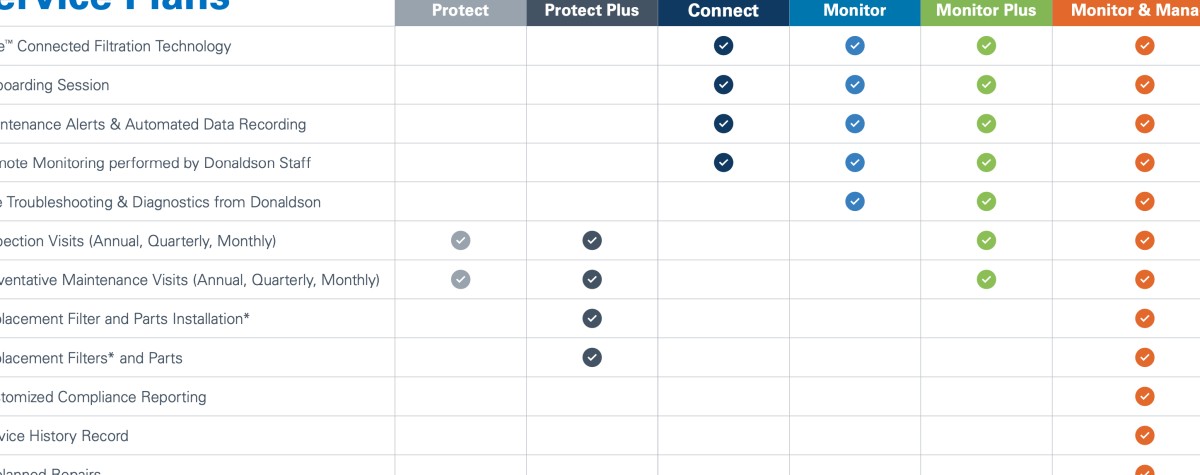Screen dimensions: 1200x475
Task: Click Protect Plus checkmark for Filter and Parts Installation
Action: (x=592, y=319)
